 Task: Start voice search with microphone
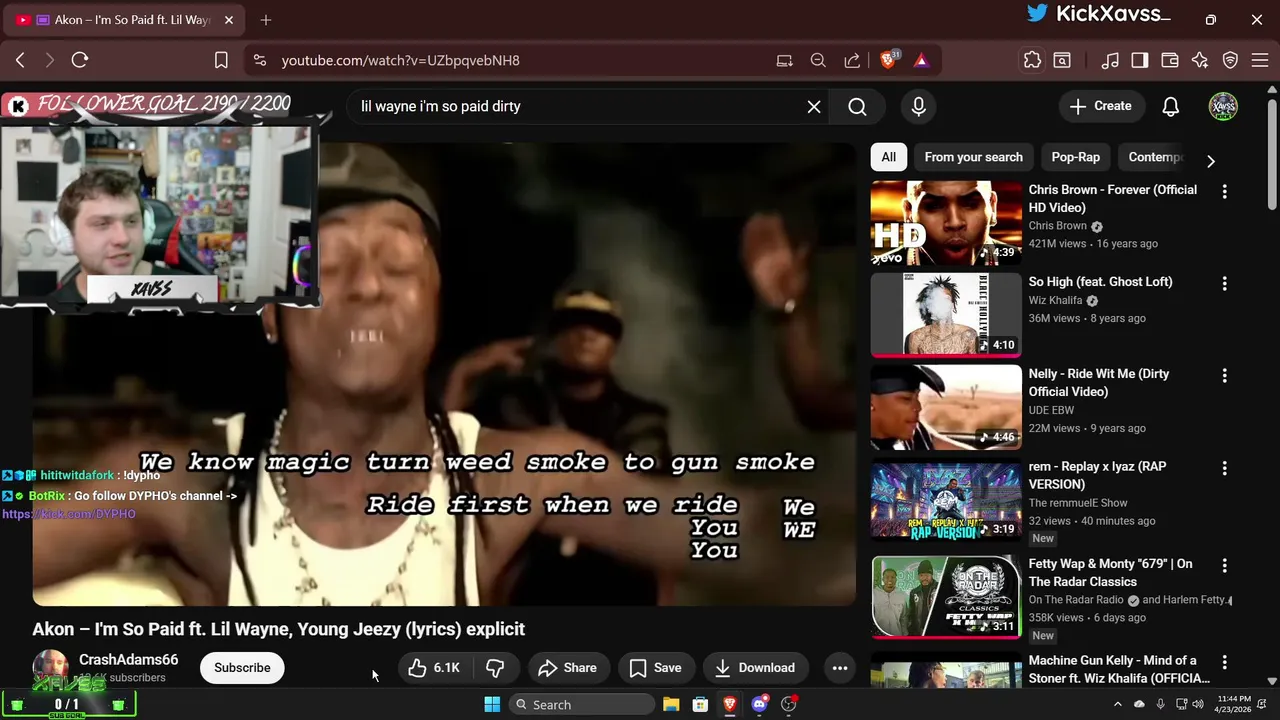(x=919, y=106)
